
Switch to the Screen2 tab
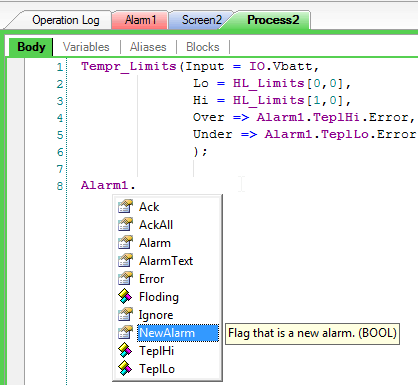click(202, 20)
